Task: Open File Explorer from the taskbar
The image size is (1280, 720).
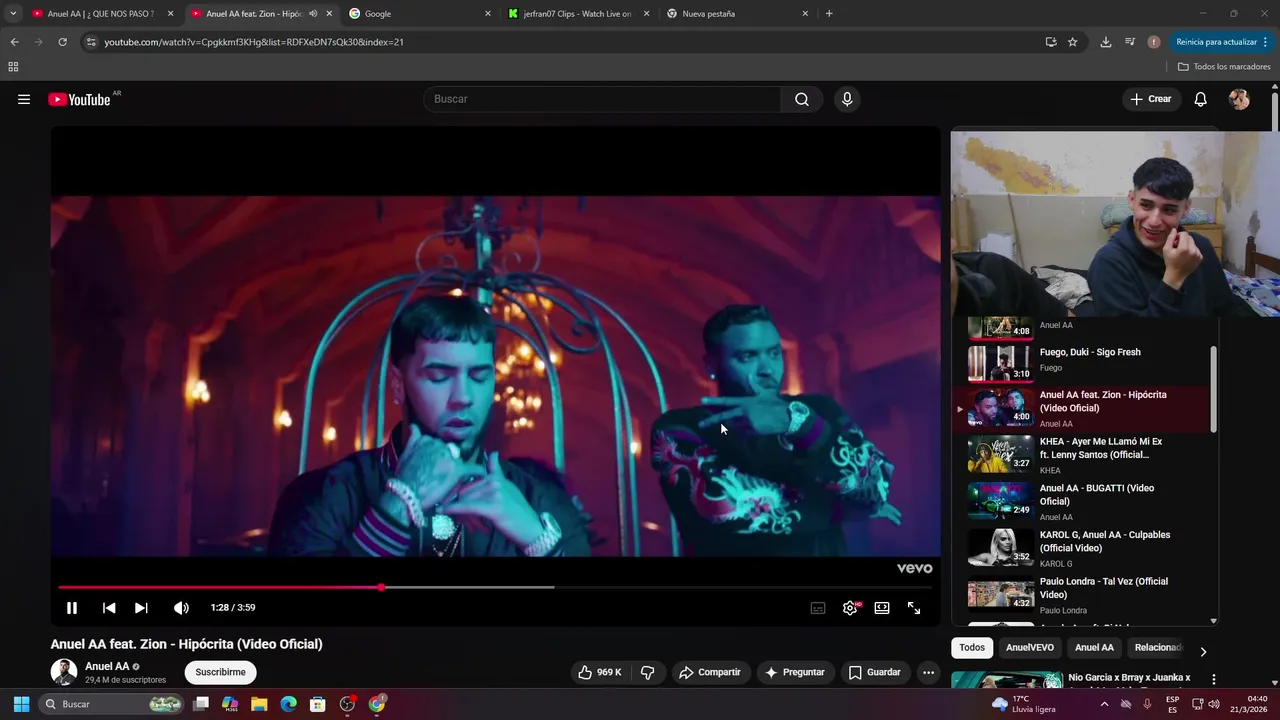Action: click(x=259, y=704)
